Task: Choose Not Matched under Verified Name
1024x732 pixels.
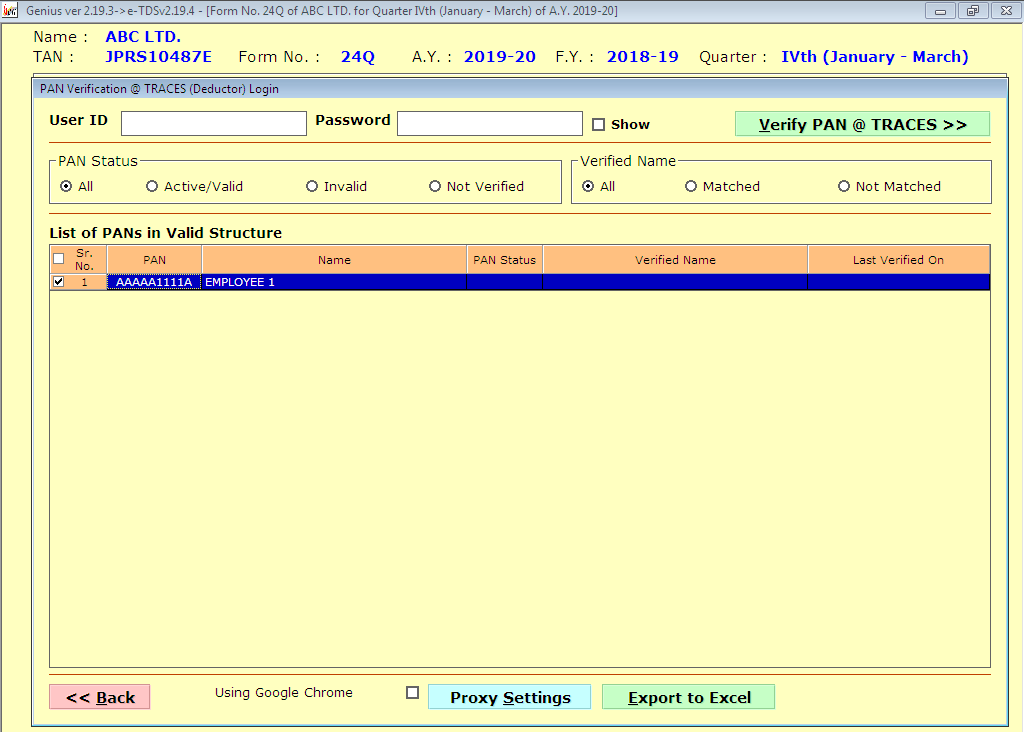Action: 844,186
